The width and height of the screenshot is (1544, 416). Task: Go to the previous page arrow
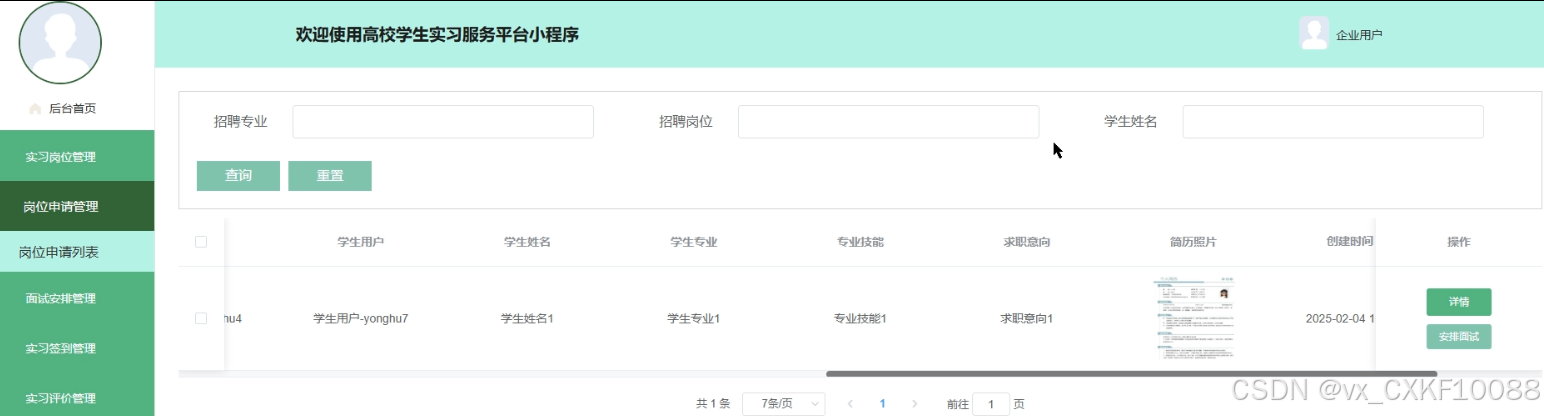tap(850, 404)
